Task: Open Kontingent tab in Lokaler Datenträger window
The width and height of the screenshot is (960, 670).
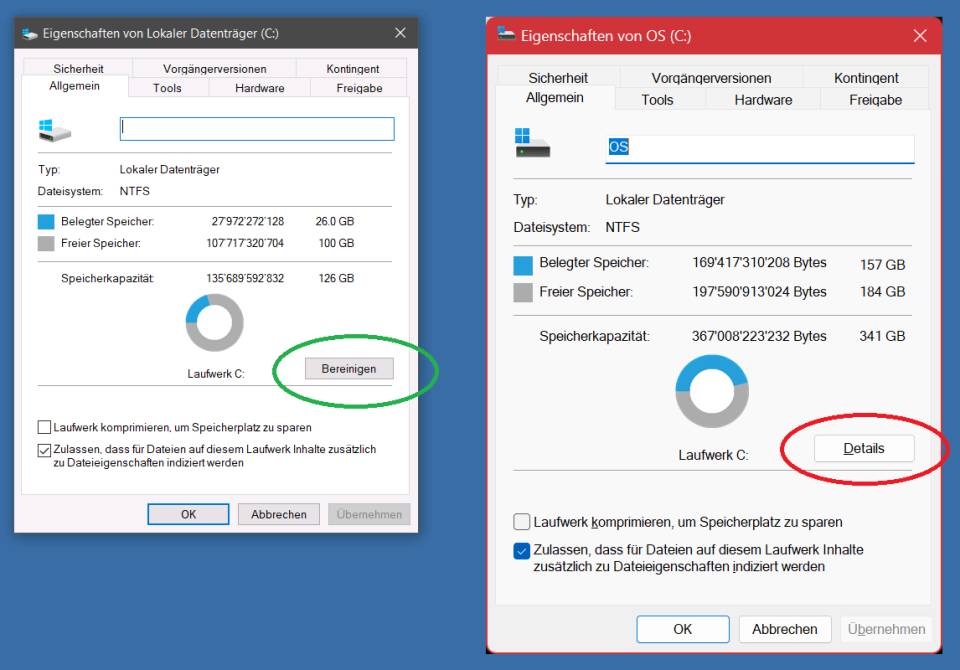Action: pos(353,68)
